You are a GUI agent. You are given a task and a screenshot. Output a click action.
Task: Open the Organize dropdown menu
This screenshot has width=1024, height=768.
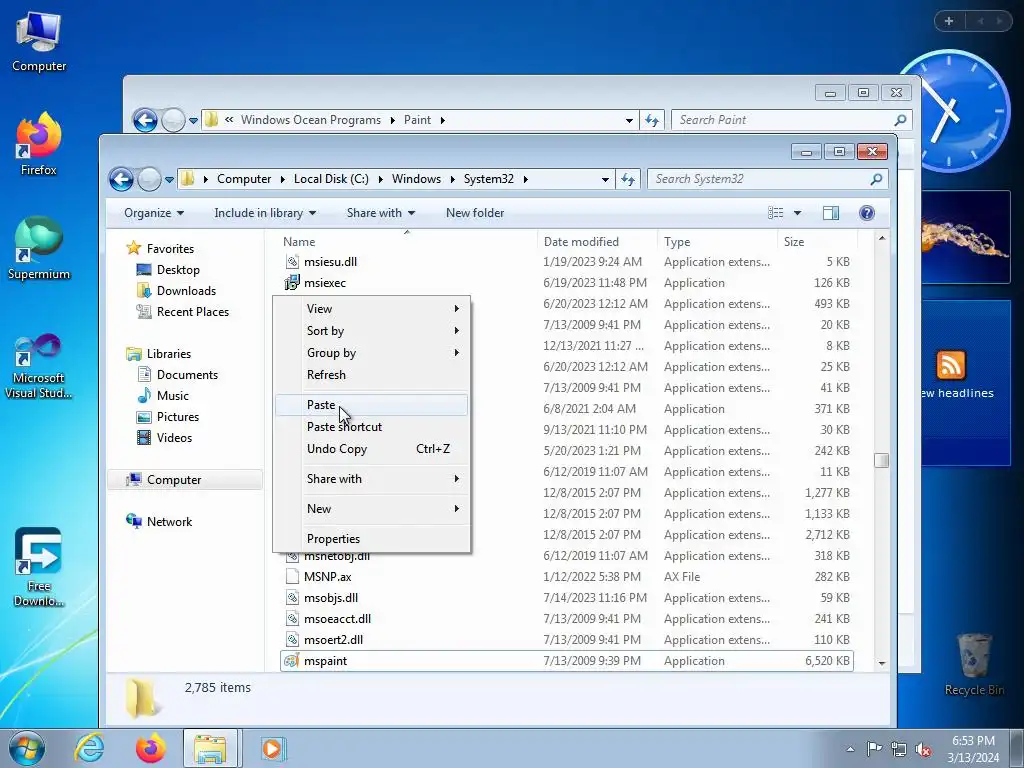[x=154, y=213]
